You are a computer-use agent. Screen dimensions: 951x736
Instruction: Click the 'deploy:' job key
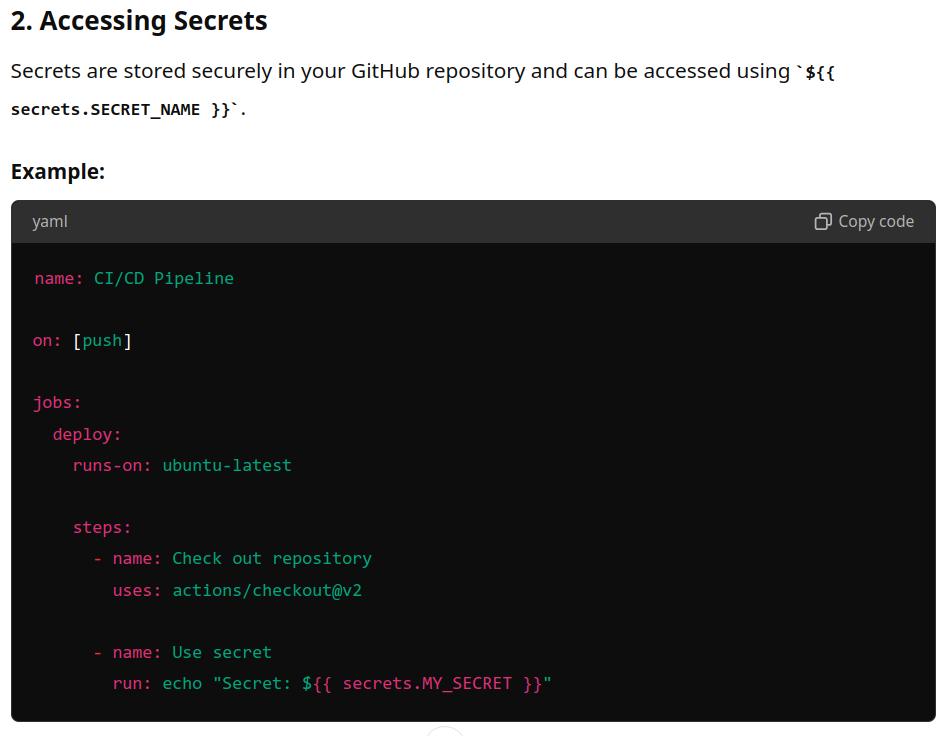click(x=87, y=434)
